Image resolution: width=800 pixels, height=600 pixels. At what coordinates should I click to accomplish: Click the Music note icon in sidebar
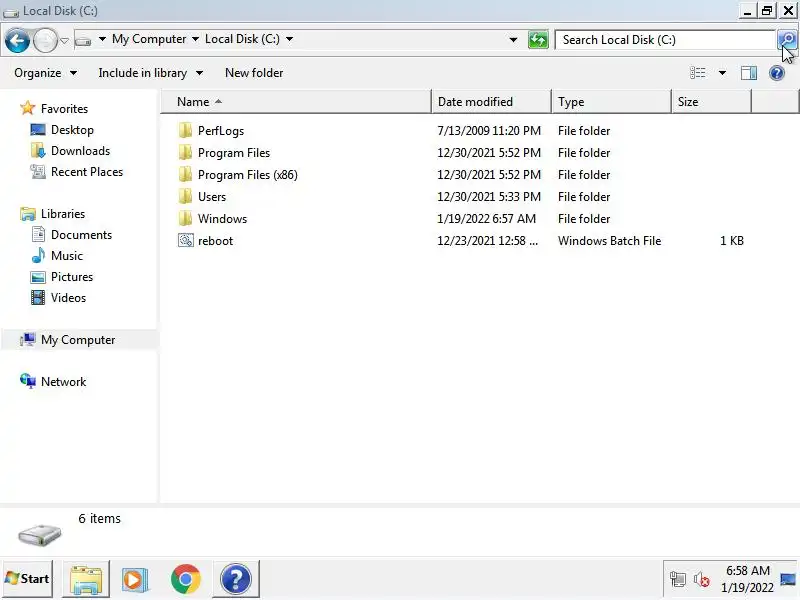click(x=38, y=255)
